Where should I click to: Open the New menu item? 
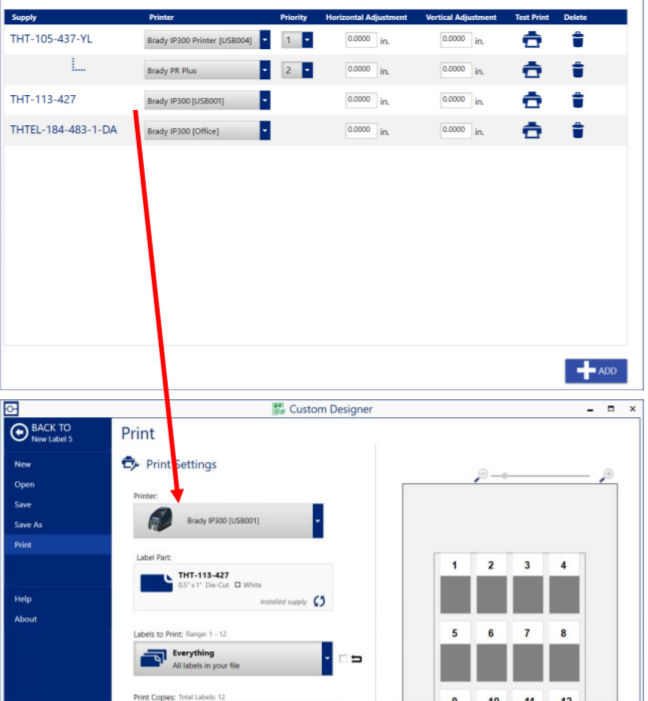22,464
